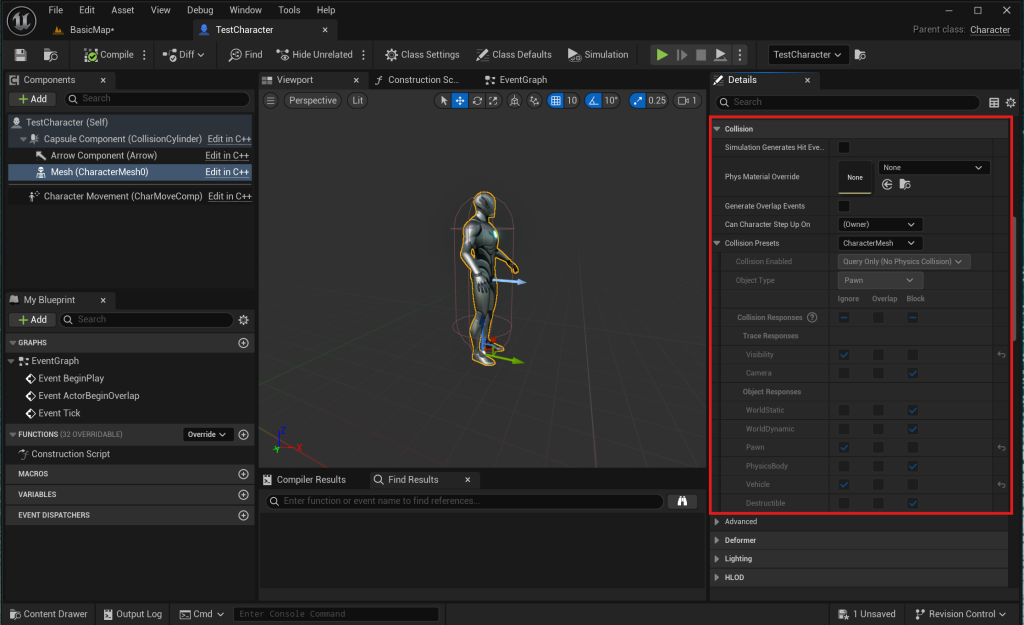Toggle grid snapping icon
The height and width of the screenshot is (625, 1024).
point(555,101)
